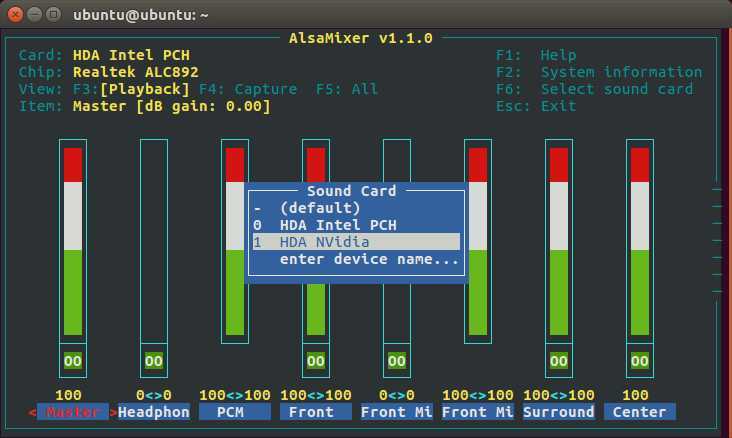Toggle Master channel mute indicator
Viewport: 732px width, 438px height.
tap(73, 360)
